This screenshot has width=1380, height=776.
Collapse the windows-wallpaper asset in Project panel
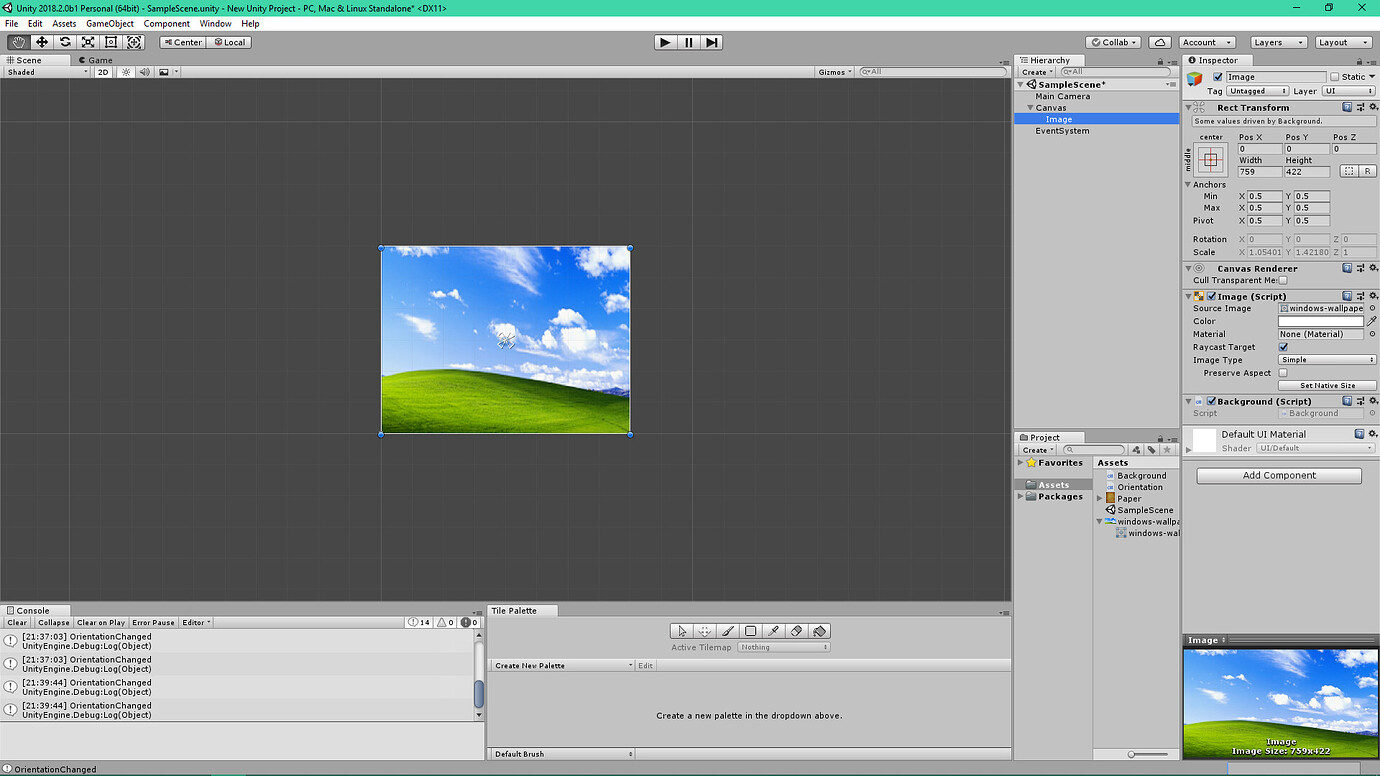point(1100,521)
